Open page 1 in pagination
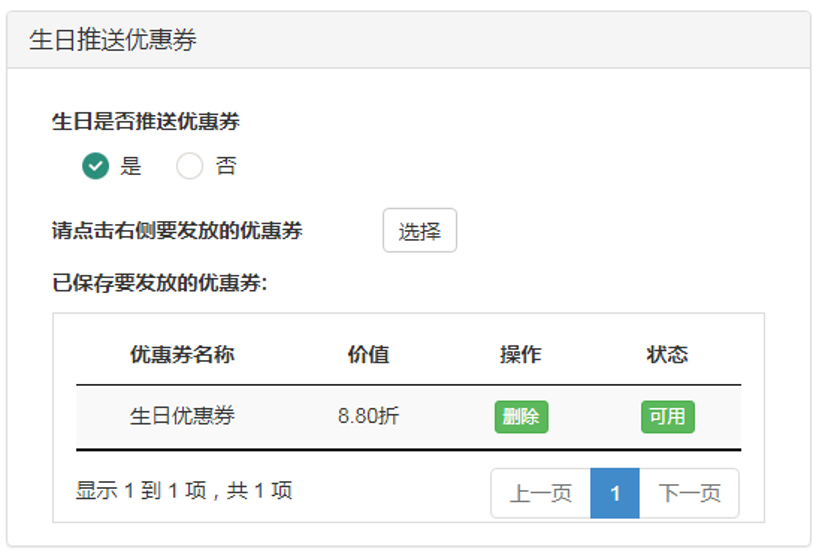The height and width of the screenshot is (553, 819). (615, 493)
